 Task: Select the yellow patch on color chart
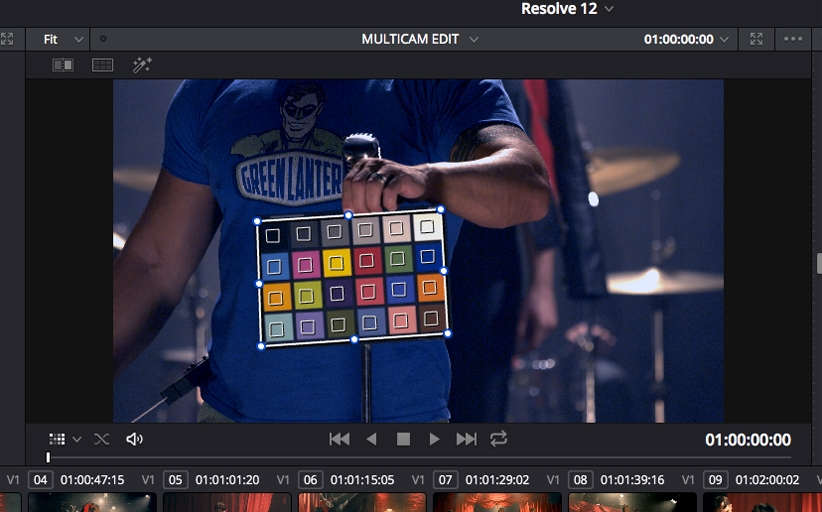coord(336,263)
